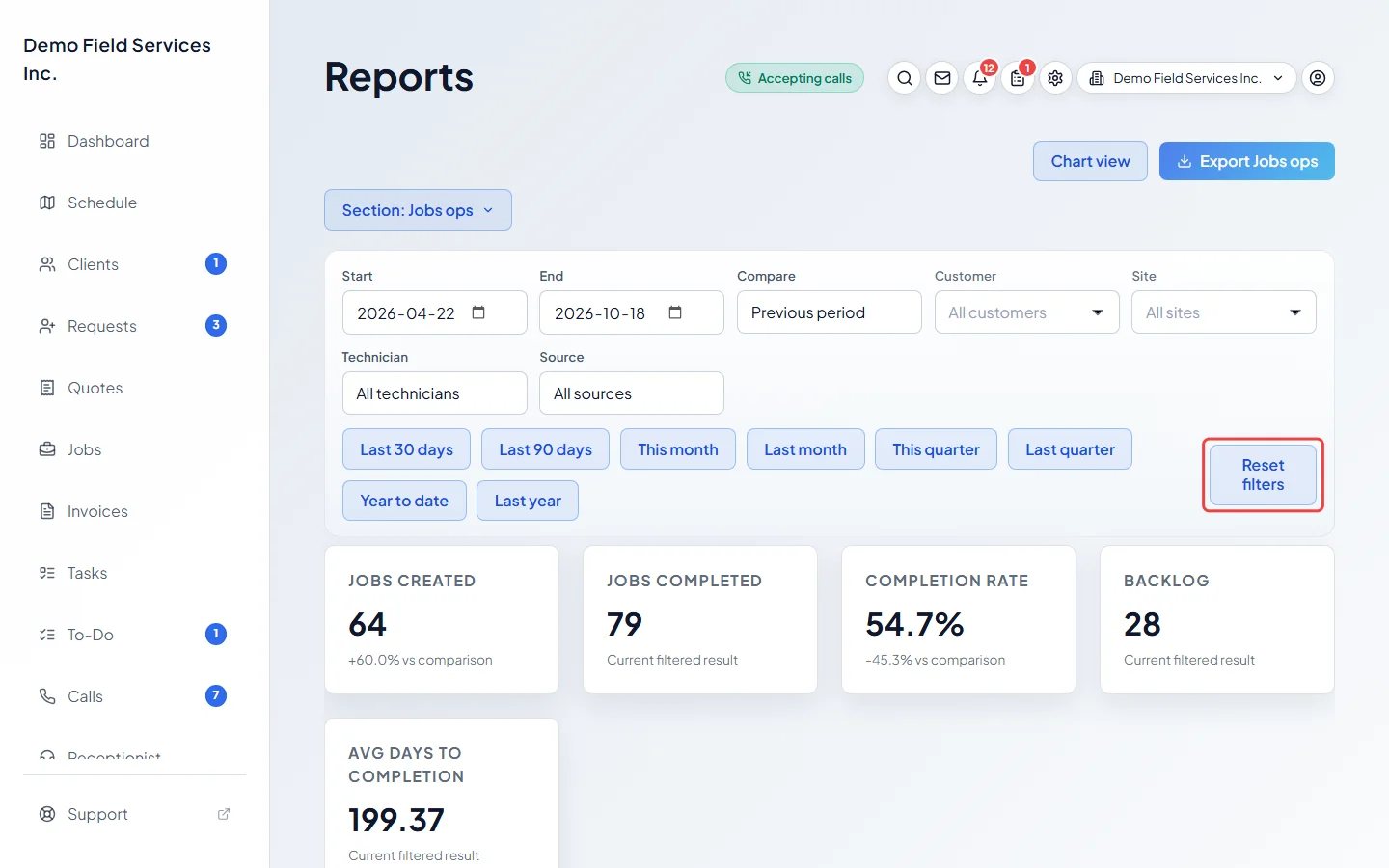Image resolution: width=1389 pixels, height=868 pixels.
Task: Click the Reset filters button
Action: pos(1263,475)
